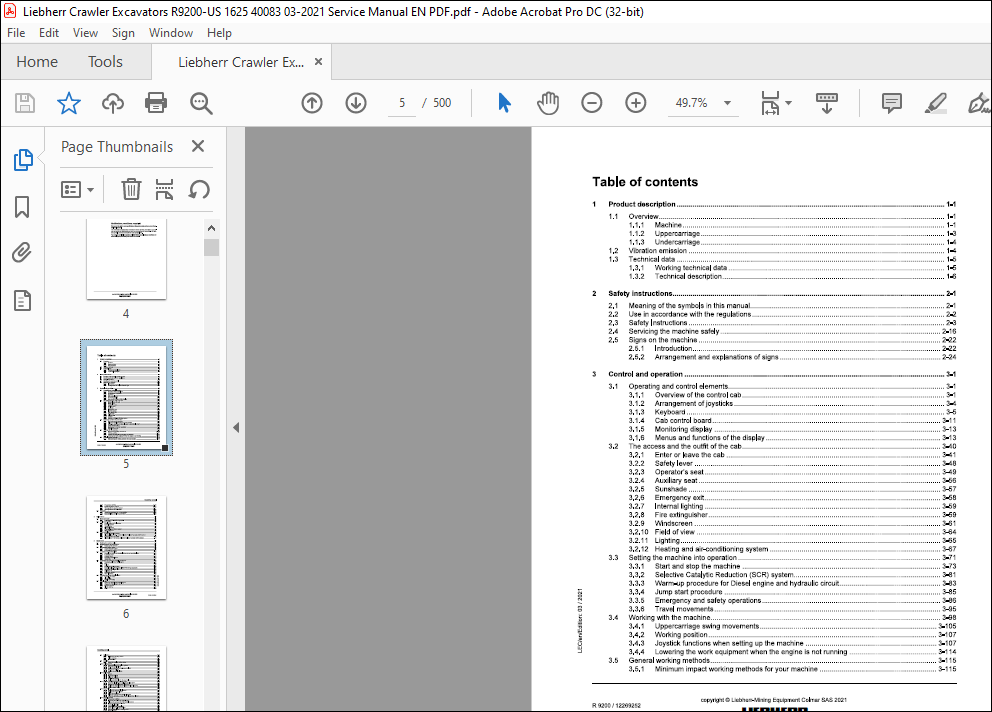The image size is (992, 712).
Task: Click 'General working methods' contents line
Action: (783, 660)
